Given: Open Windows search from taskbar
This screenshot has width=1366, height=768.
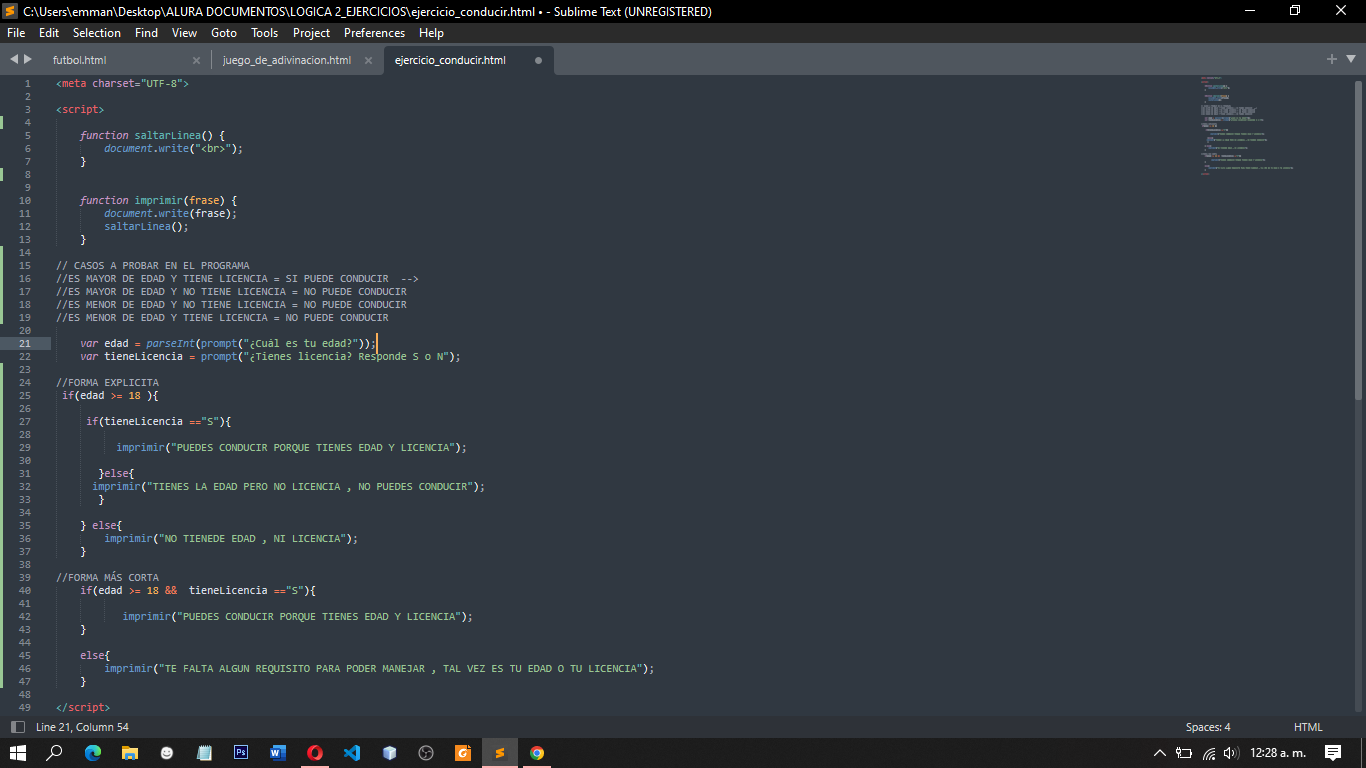Looking at the screenshot, I should (x=55, y=753).
